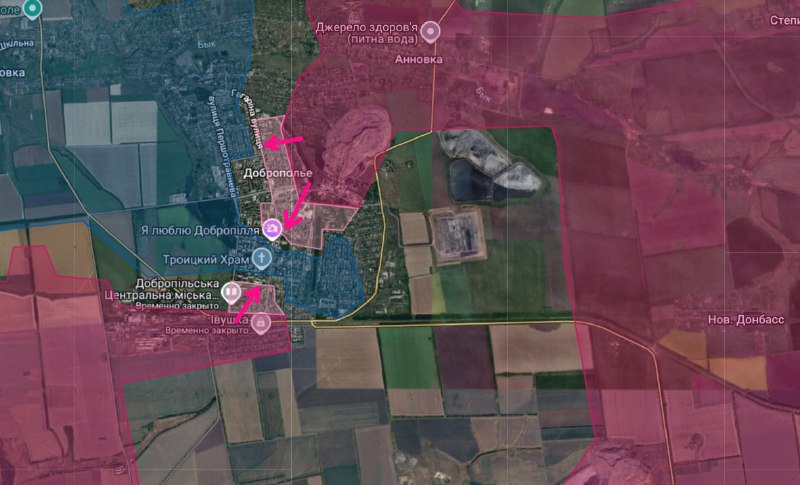The width and height of the screenshot is (800, 485).
Task: Select the Троицкий Храм church marker icon
Action: pos(261,259)
